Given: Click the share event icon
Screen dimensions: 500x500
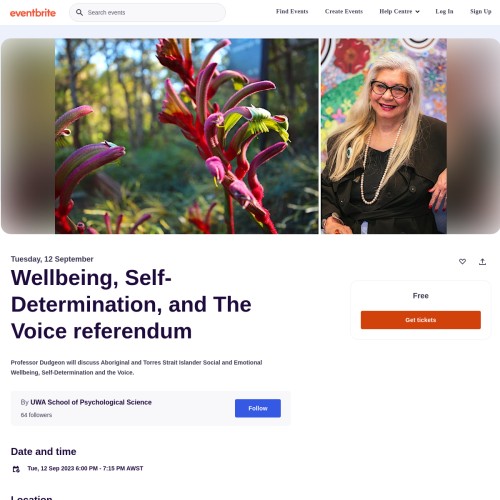Looking at the screenshot, I should (x=482, y=262).
